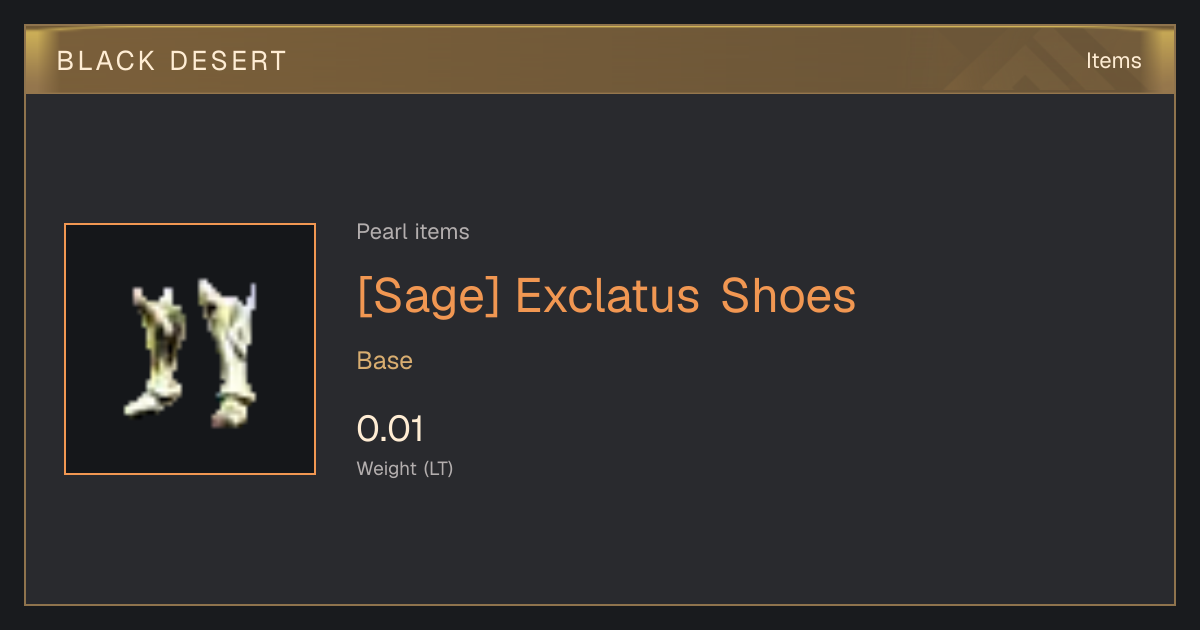Viewport: 1200px width, 630px height.
Task: Click the Weight (LT) label
Action: pos(405,468)
